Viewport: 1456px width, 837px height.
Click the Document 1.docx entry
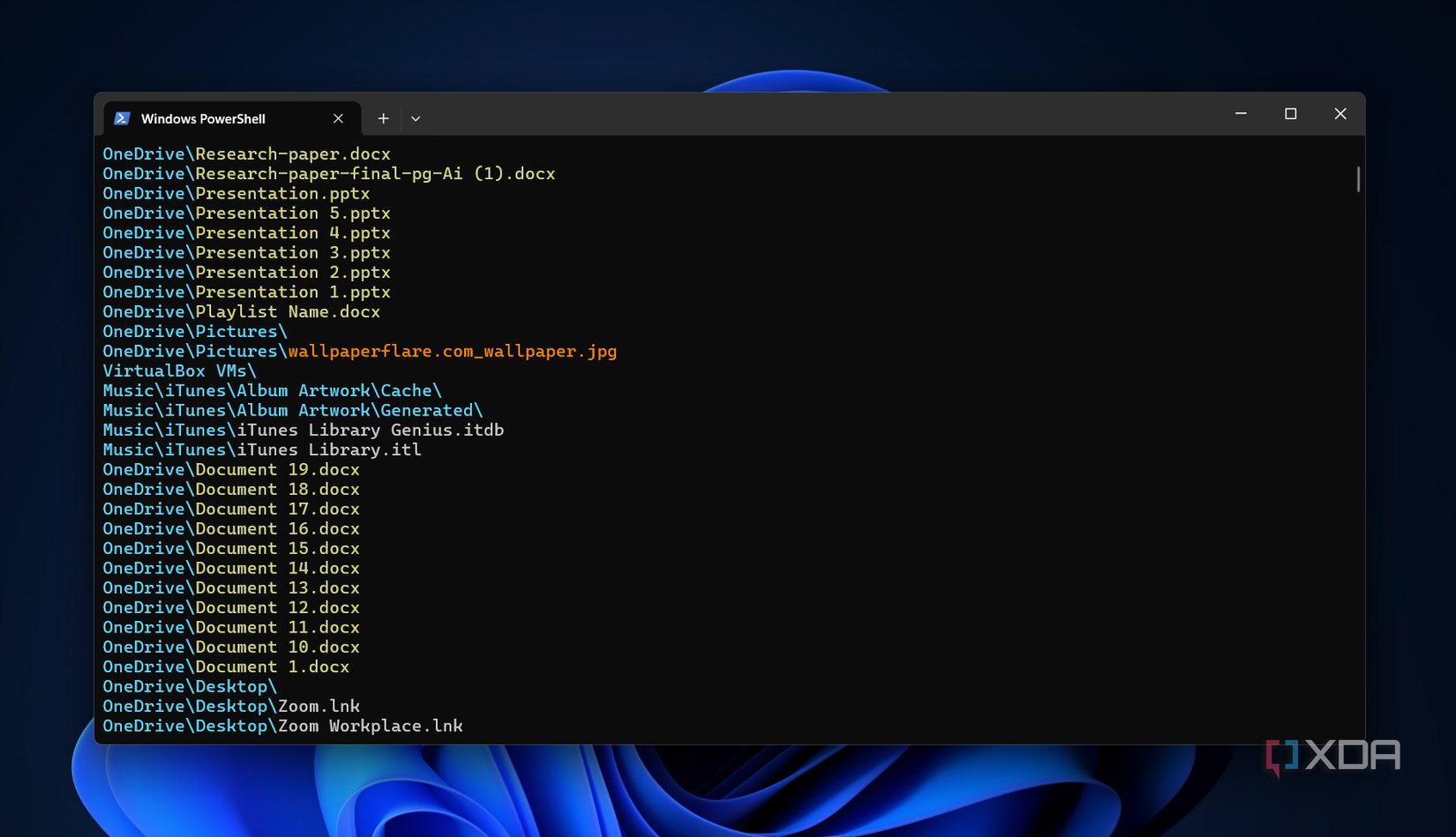click(x=226, y=667)
